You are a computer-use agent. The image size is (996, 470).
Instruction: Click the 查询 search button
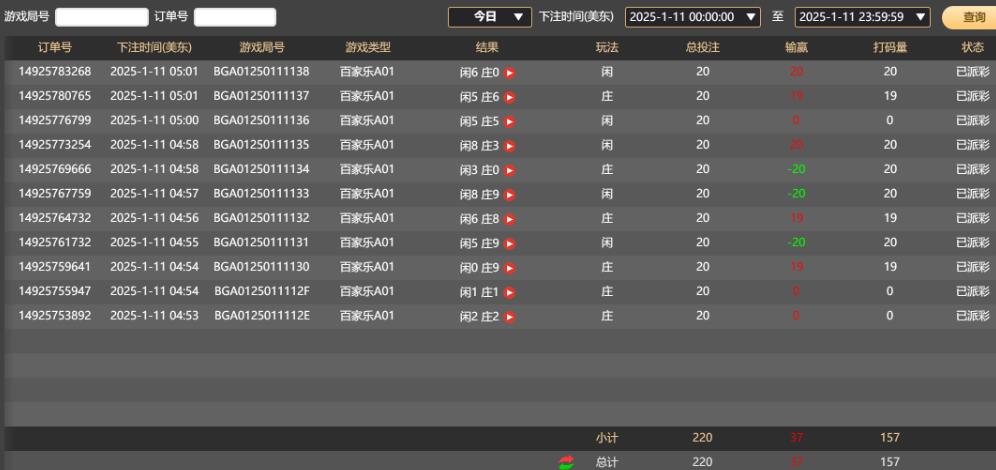[971, 17]
